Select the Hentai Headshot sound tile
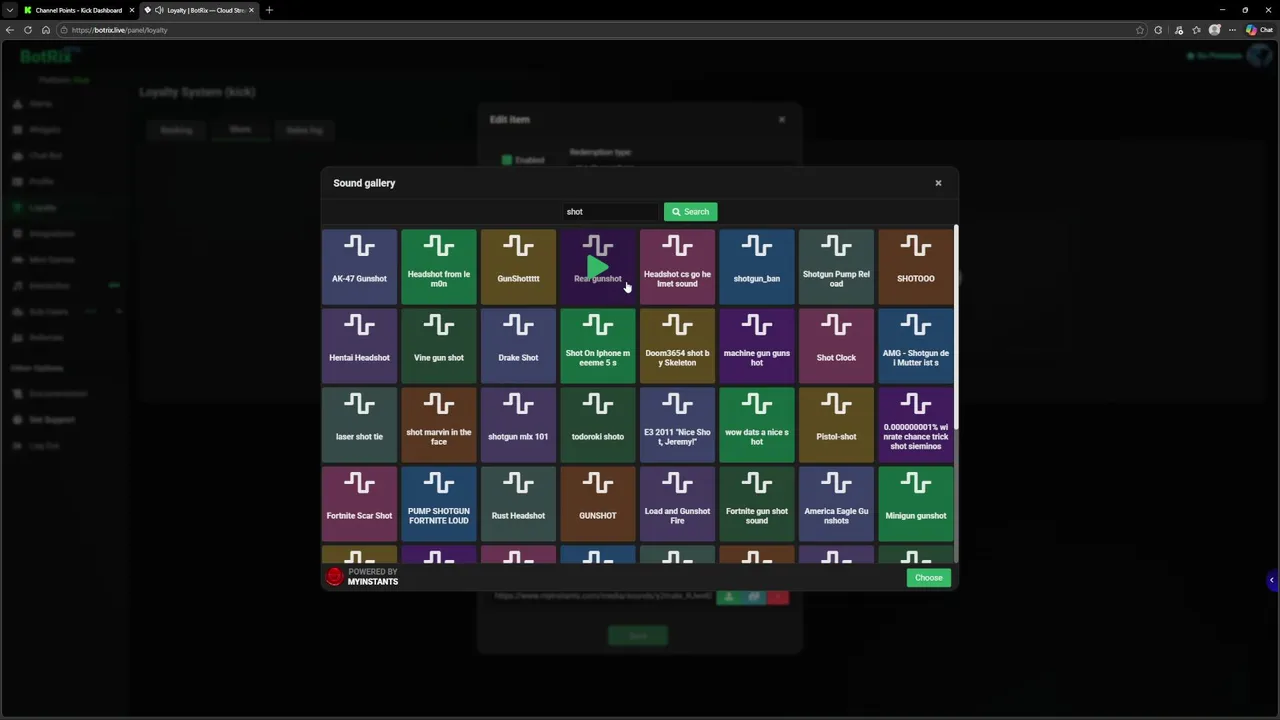 point(359,346)
